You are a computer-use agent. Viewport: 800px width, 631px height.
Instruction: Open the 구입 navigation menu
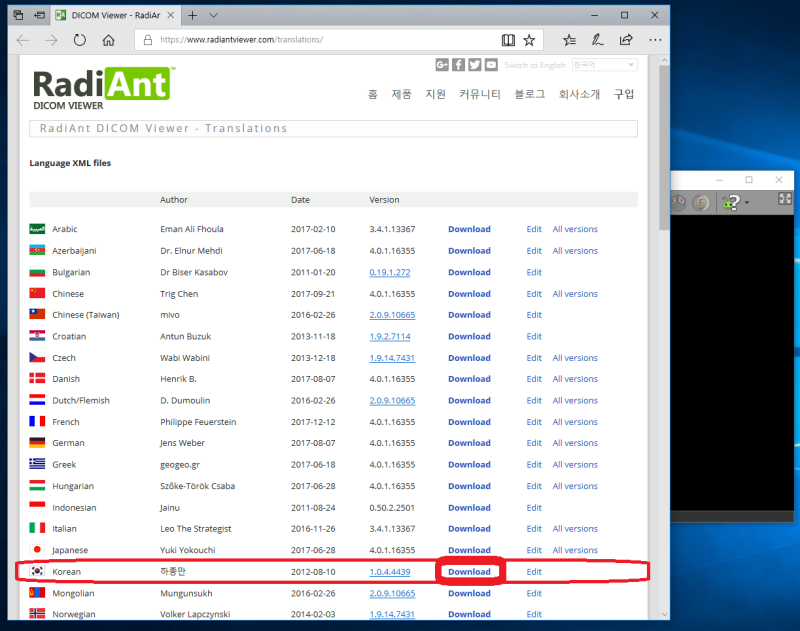(623, 94)
